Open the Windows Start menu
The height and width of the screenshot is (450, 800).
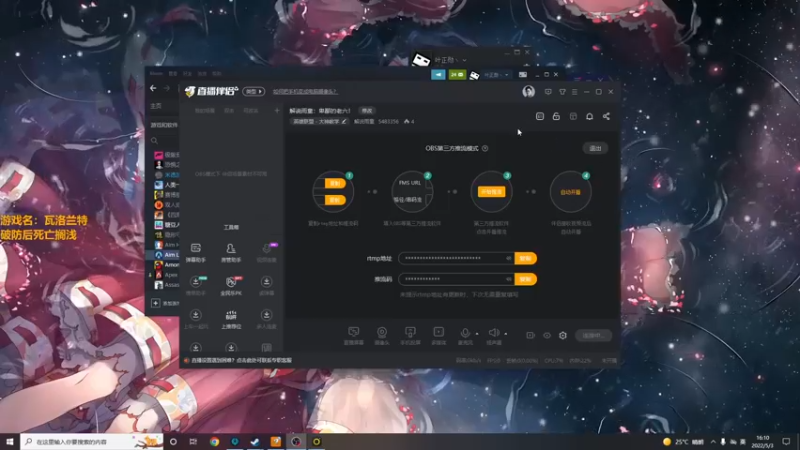[x=10, y=441]
